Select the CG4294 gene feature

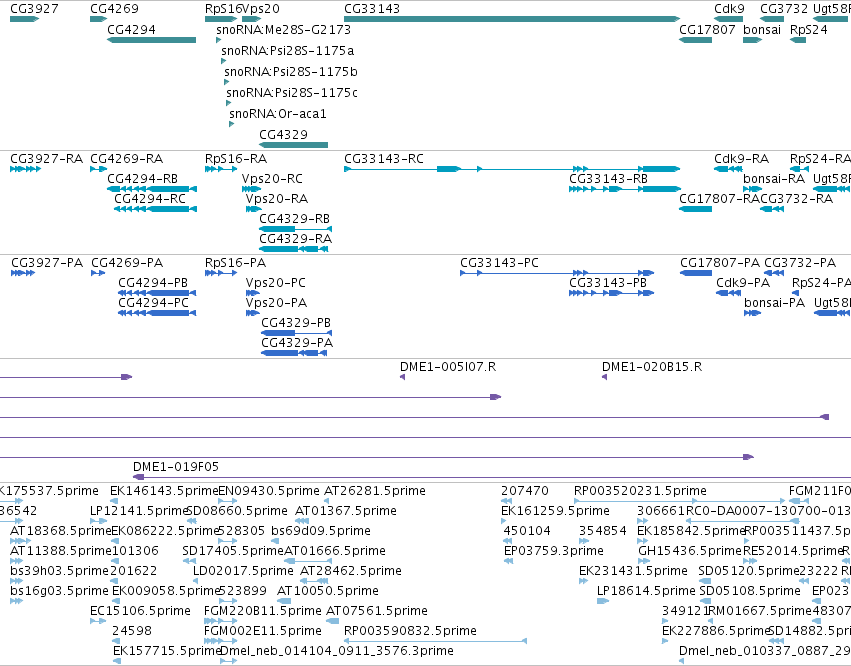coord(151,40)
